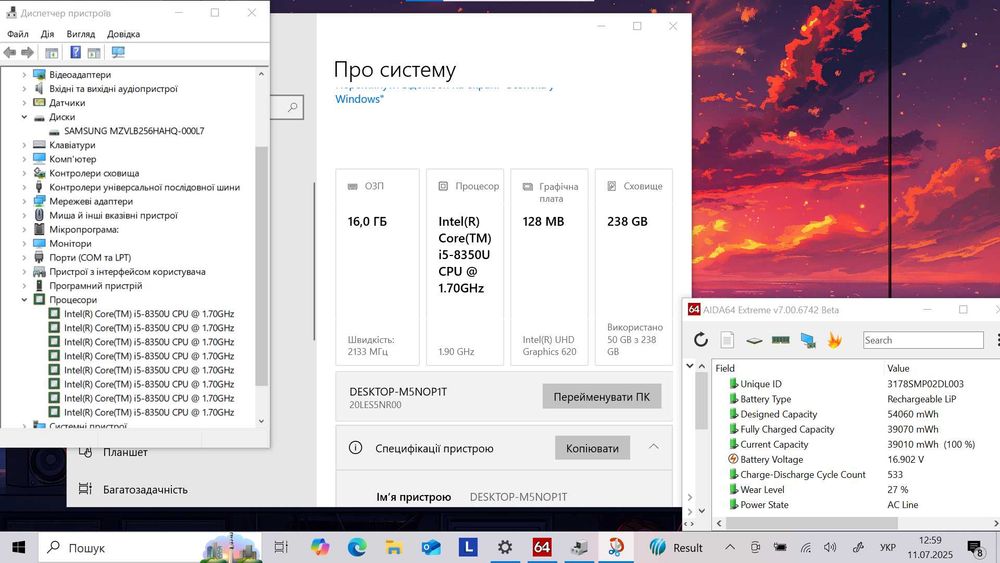
Task: Click the Result taskbar button
Action: click(x=676, y=548)
